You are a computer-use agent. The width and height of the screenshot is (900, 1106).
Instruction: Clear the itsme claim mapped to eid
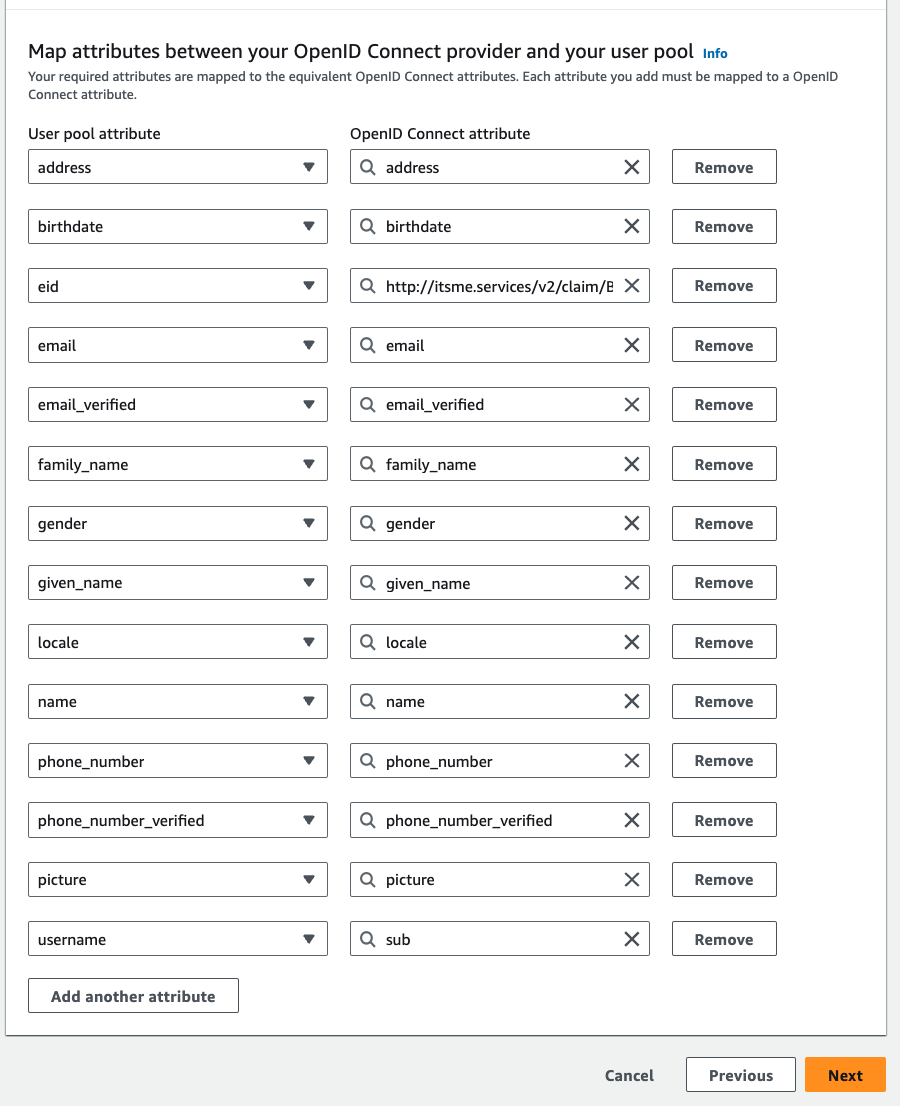631,285
